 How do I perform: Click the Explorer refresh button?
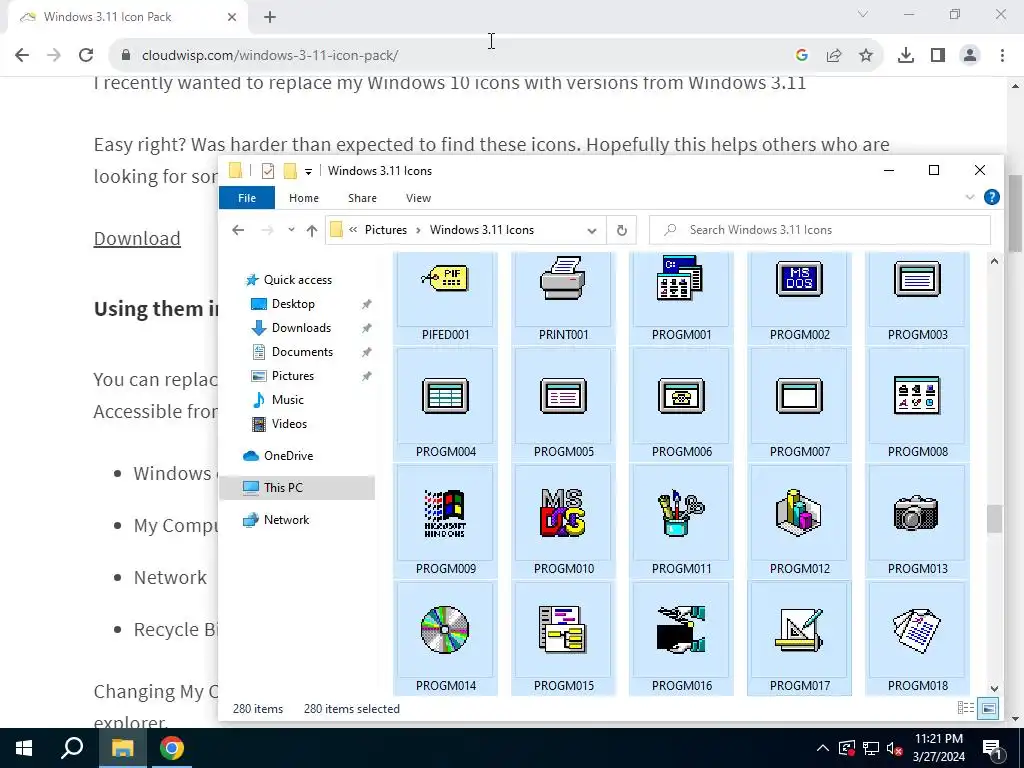tap(621, 230)
